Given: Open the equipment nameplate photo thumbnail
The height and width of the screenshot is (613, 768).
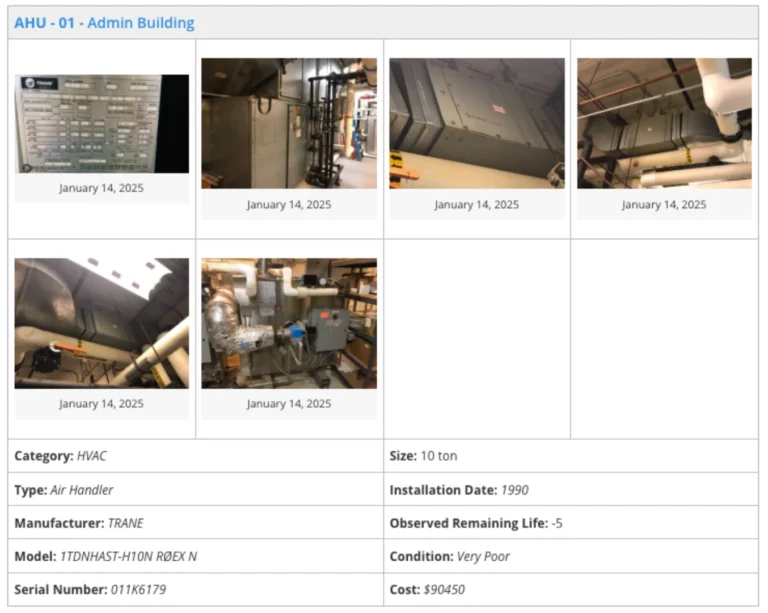Looking at the screenshot, I should point(101,123).
